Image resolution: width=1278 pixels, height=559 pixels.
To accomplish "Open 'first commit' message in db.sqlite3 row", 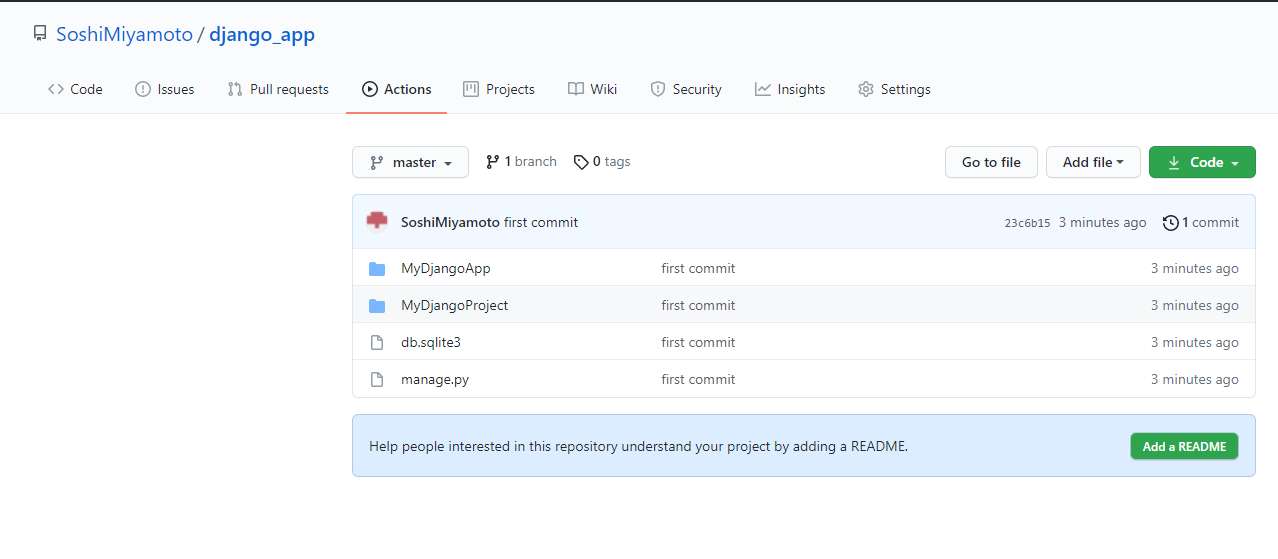I will point(698,342).
